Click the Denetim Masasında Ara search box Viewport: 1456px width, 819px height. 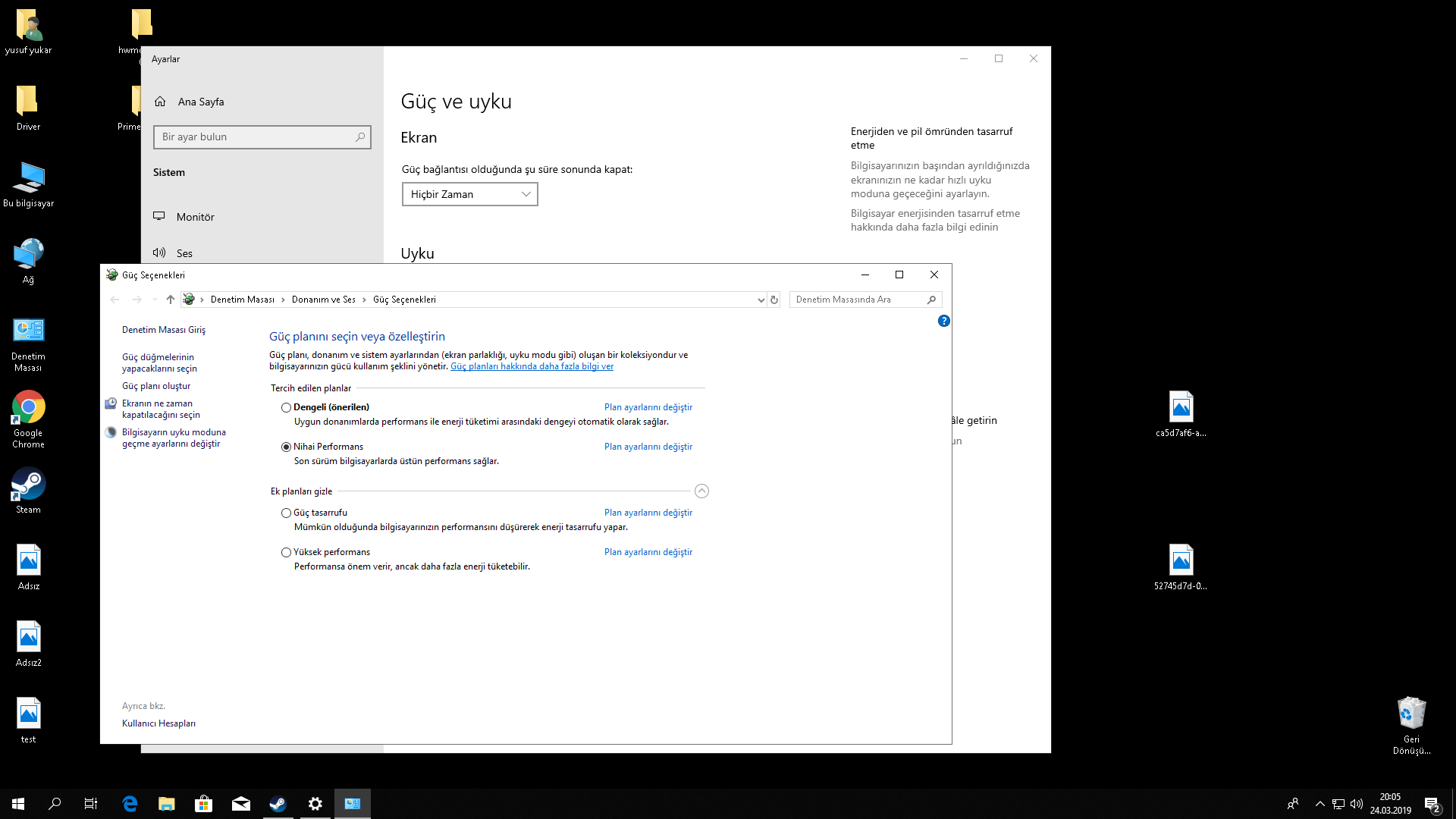coord(857,300)
